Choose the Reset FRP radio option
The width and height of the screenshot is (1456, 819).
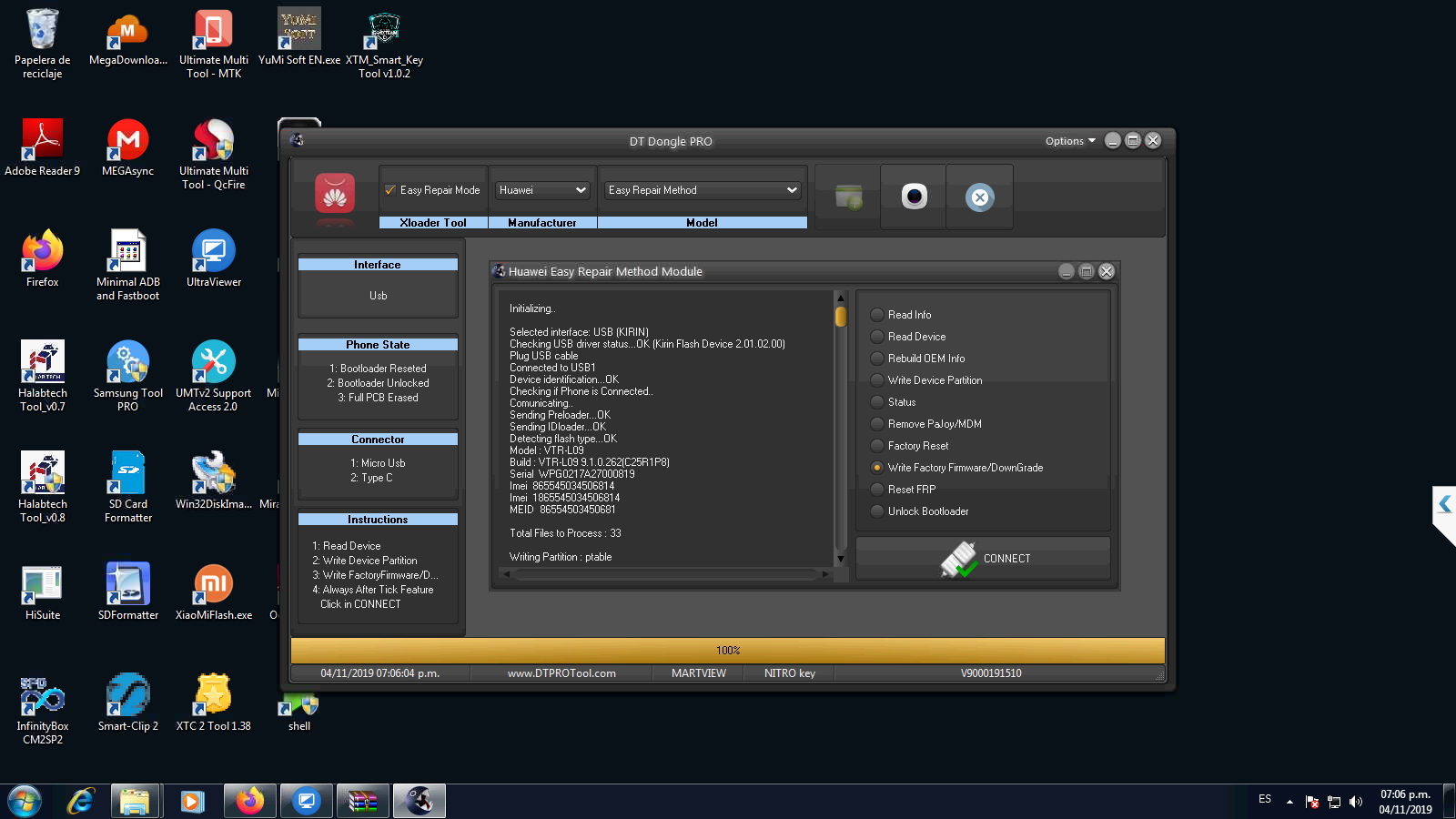coord(877,490)
